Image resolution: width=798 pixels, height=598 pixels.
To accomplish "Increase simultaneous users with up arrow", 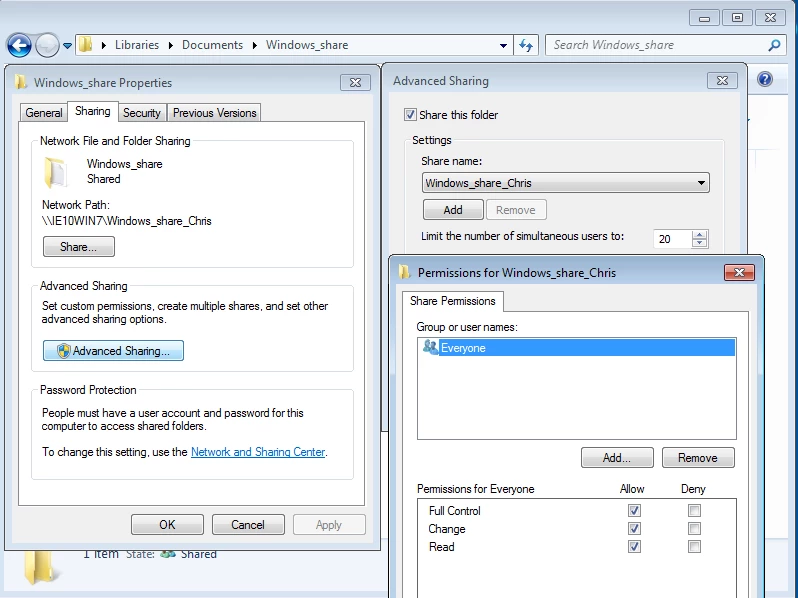I will click(700, 235).
